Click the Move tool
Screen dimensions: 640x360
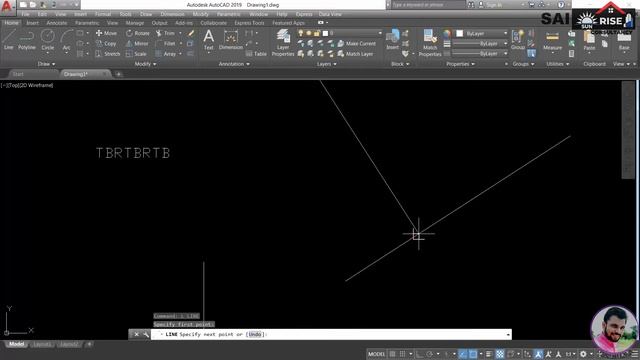coord(106,33)
